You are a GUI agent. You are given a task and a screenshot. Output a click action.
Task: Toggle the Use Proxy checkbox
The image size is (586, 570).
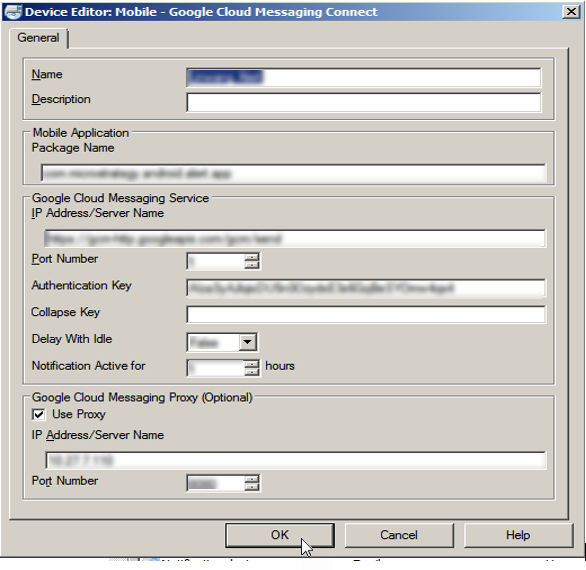pos(38,415)
